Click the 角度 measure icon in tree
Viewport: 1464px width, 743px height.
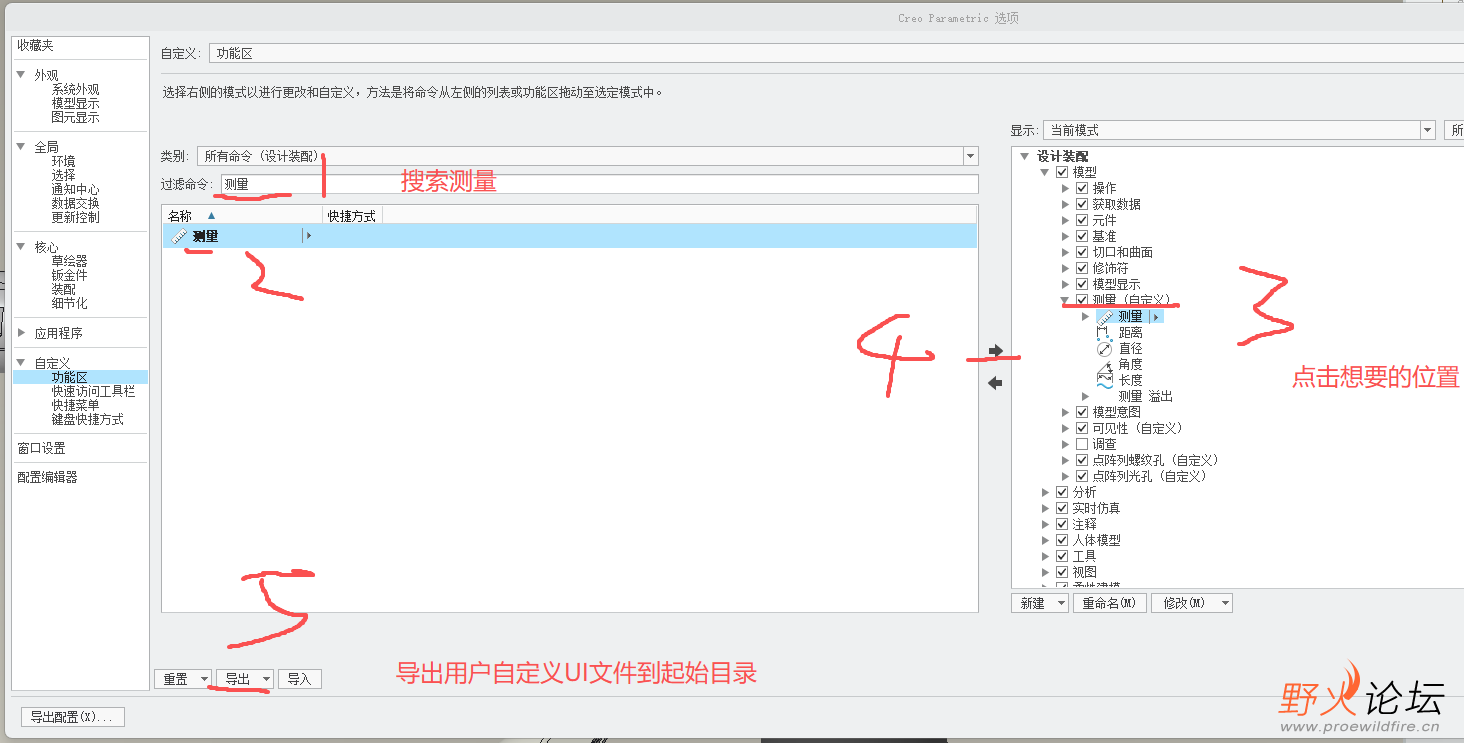[x=1105, y=365]
